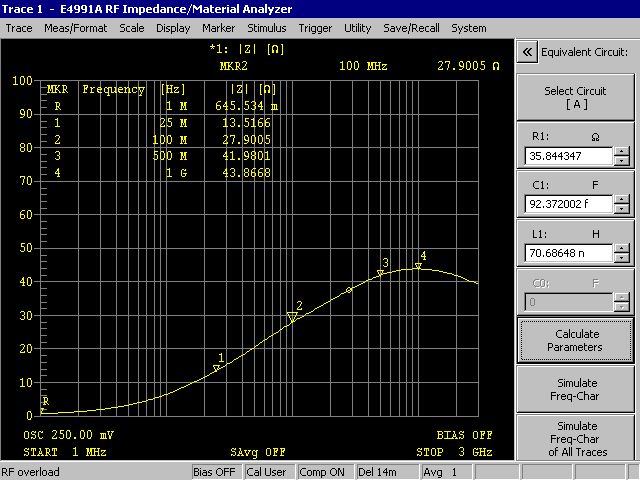Click the R reference marker at trace start
640x480 pixels.
click(x=43, y=409)
